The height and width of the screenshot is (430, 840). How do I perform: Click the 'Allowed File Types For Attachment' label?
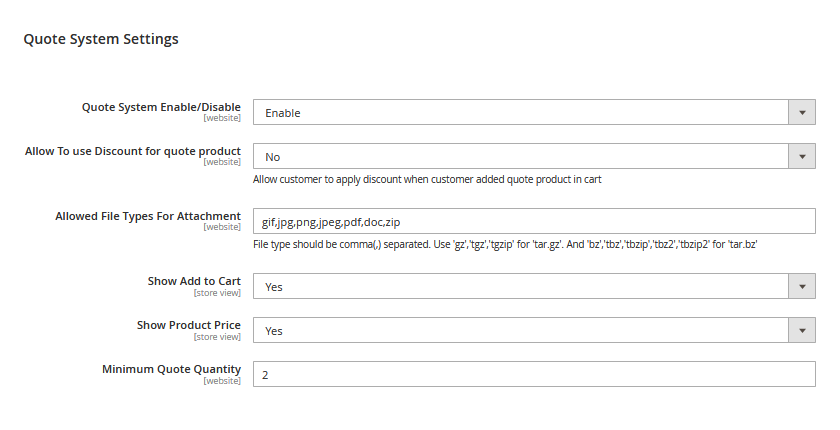click(x=148, y=216)
